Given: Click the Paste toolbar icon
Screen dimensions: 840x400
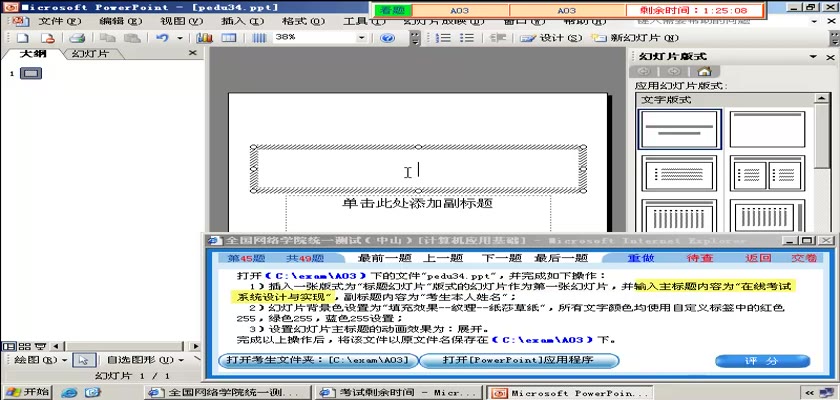Looking at the screenshot, I should [x=132, y=38].
